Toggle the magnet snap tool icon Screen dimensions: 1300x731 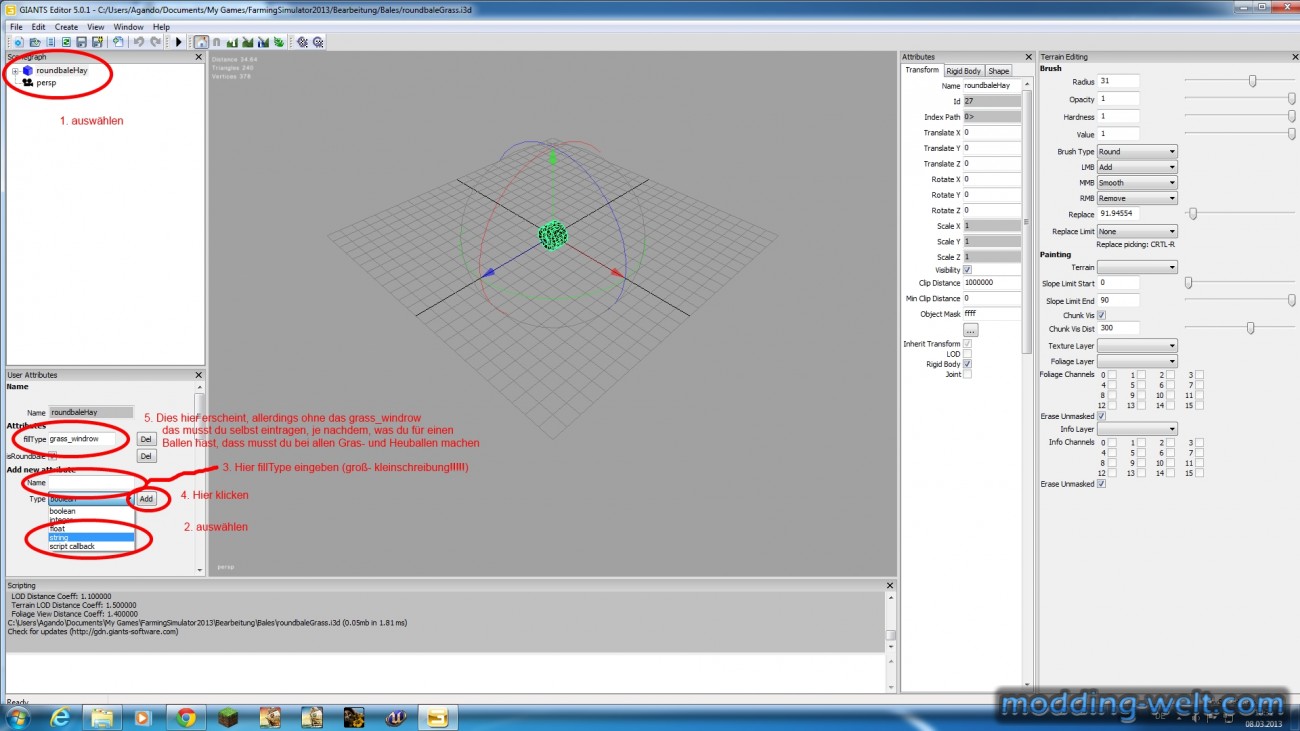point(216,42)
